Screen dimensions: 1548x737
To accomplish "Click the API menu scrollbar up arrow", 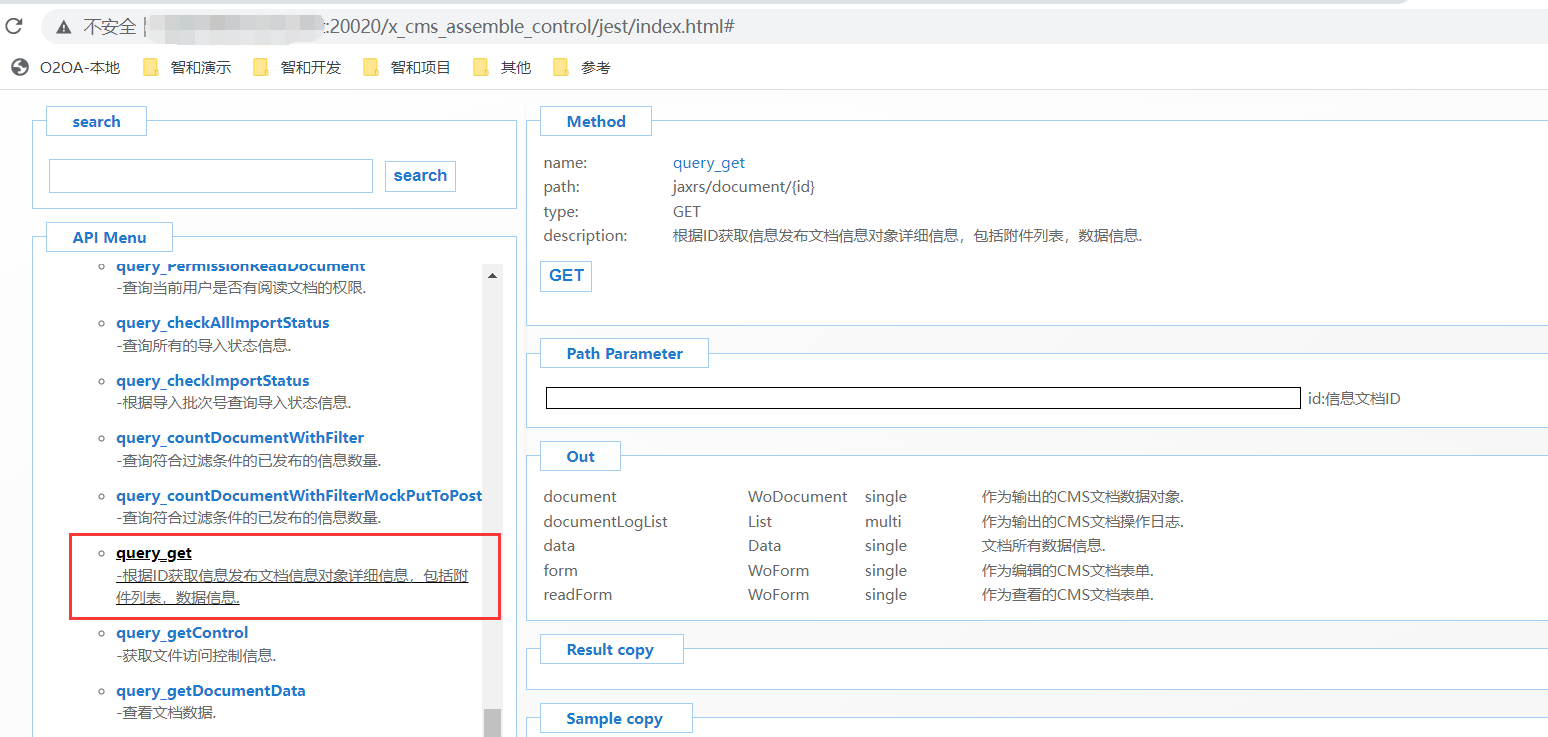I will tap(492, 275).
